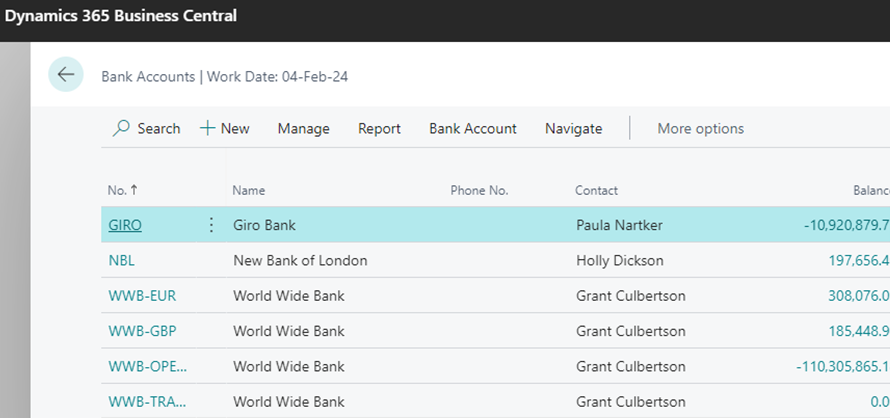Select the New Bank of London cell
Viewport: 891px width, 418px height.
(300, 261)
